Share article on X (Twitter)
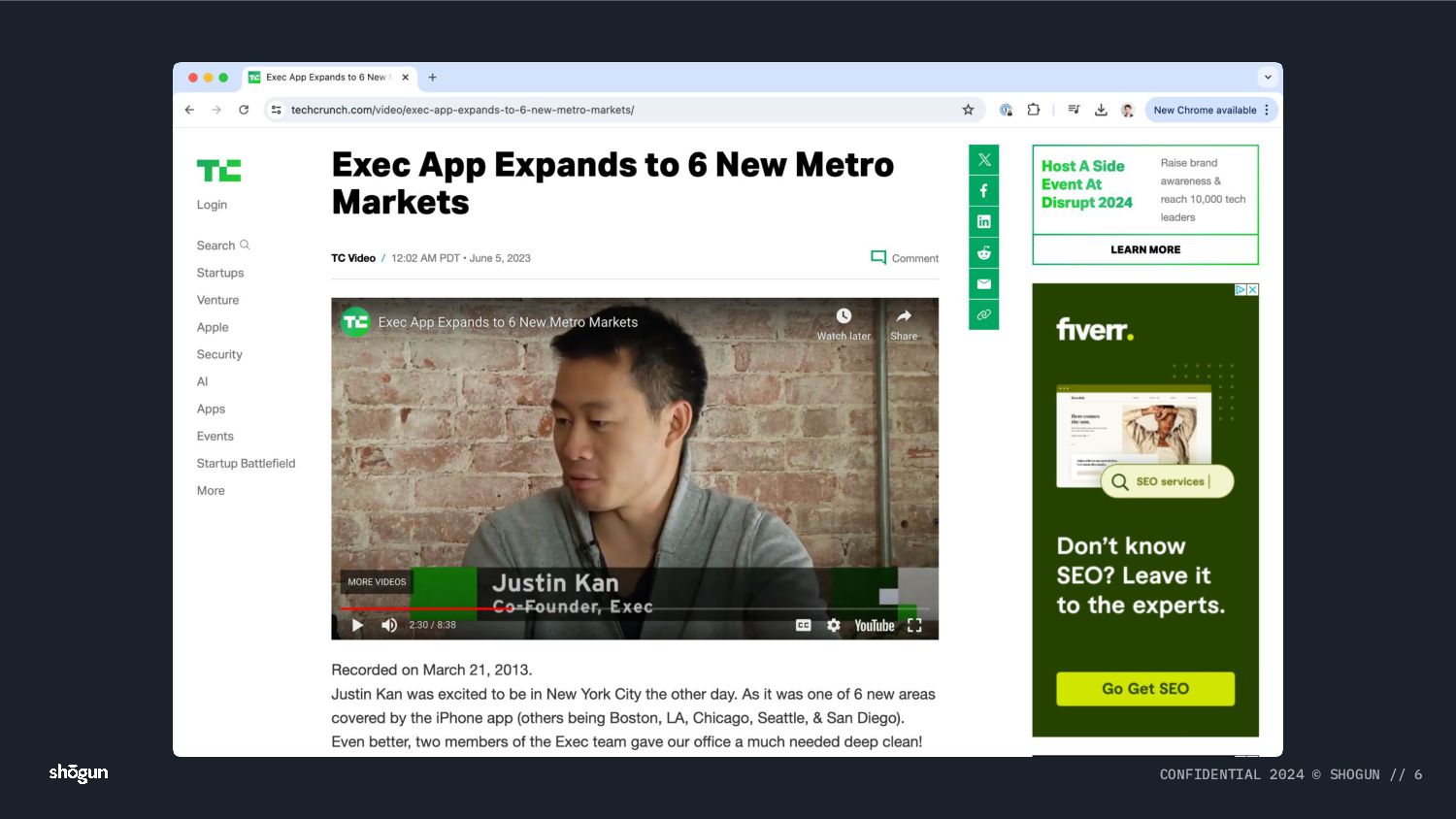The height and width of the screenshot is (819, 1456). pyautogui.click(x=983, y=160)
